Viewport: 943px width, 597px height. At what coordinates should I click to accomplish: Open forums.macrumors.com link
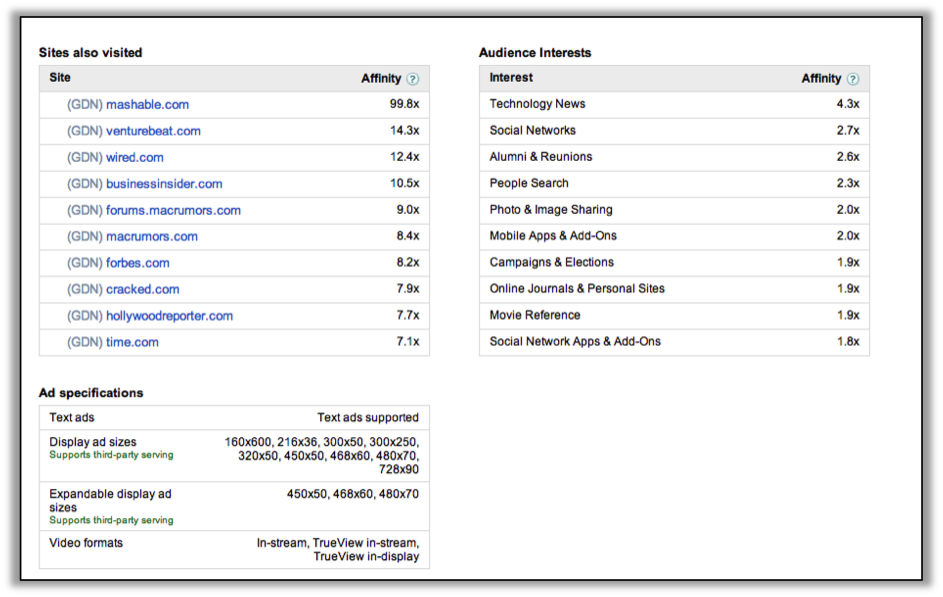(173, 210)
